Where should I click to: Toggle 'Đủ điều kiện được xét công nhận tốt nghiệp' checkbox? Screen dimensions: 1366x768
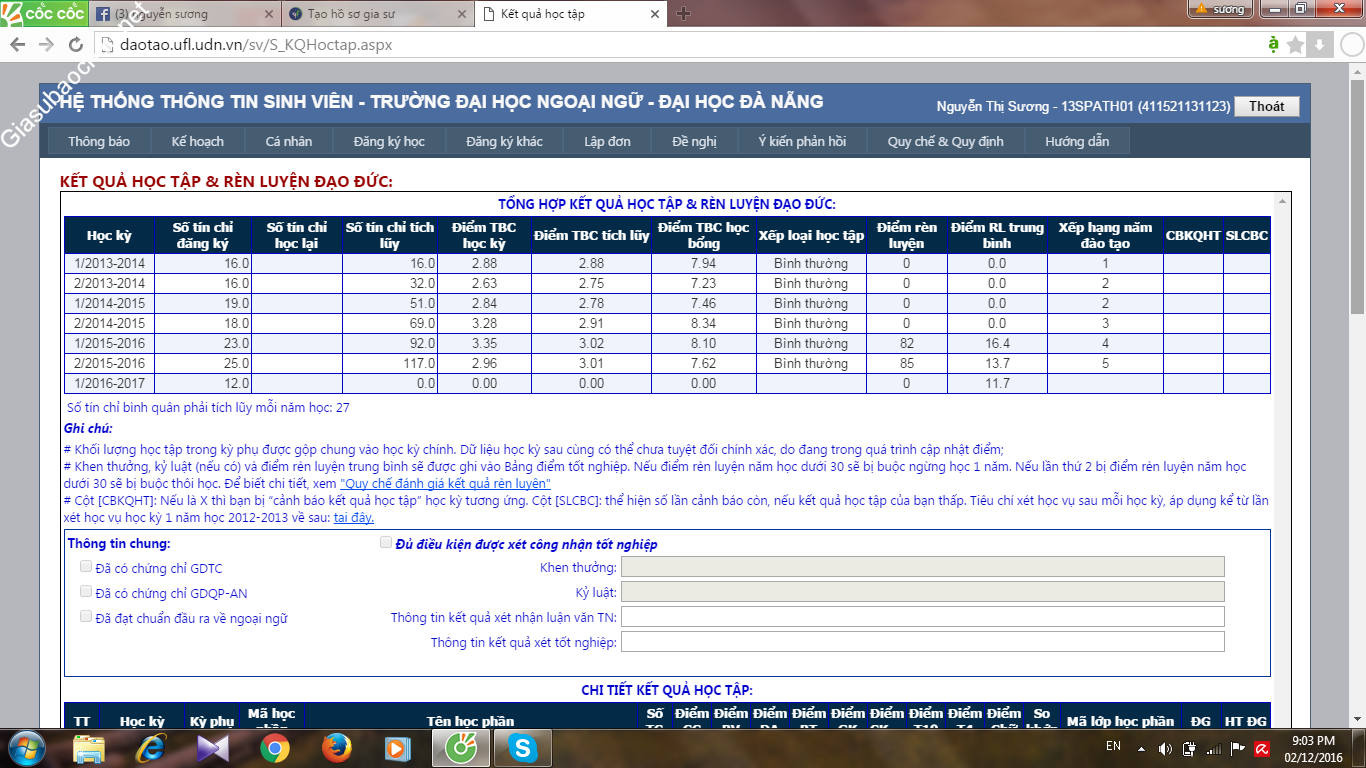pos(386,543)
